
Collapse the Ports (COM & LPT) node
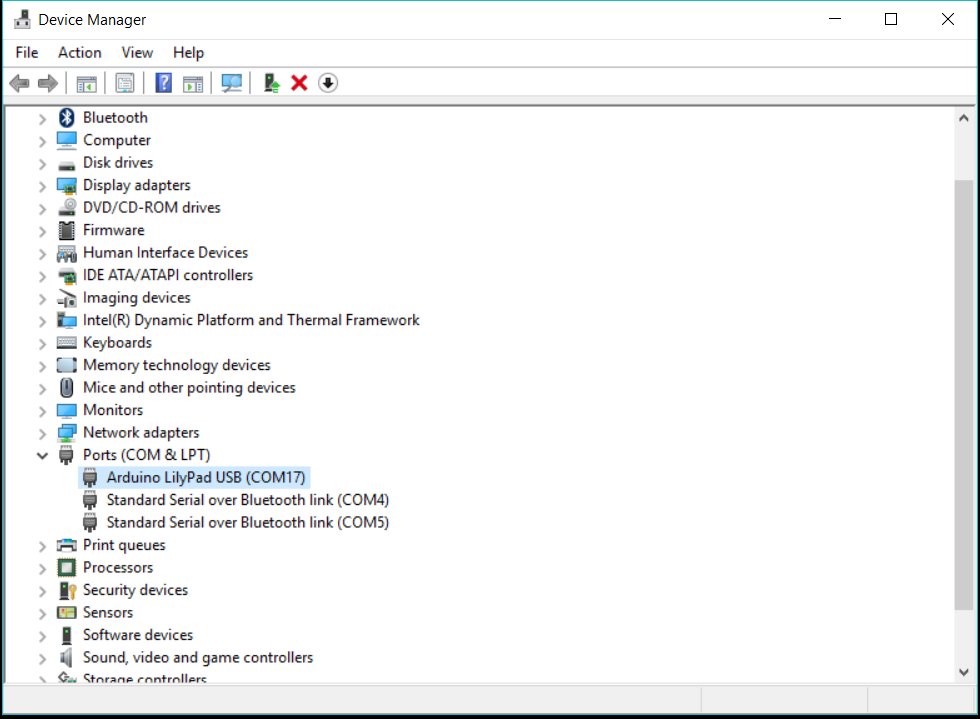[42, 455]
